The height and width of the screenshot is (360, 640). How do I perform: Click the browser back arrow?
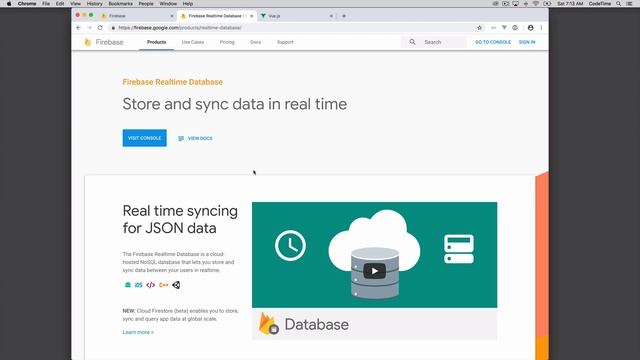[79, 28]
